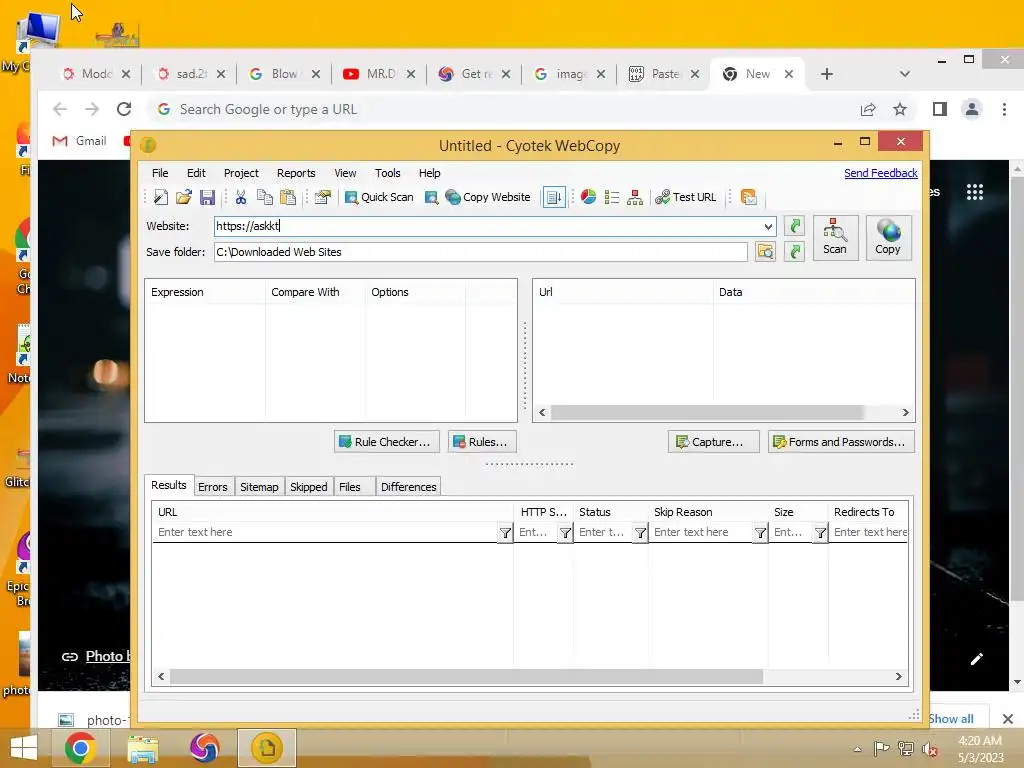This screenshot has width=1024, height=768.
Task: Toggle the auto-scroll results list icon
Action: pyautogui.click(x=554, y=197)
